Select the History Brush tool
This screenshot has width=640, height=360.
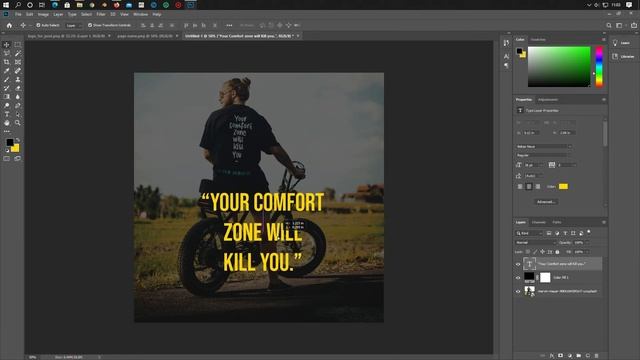click(x=7, y=88)
